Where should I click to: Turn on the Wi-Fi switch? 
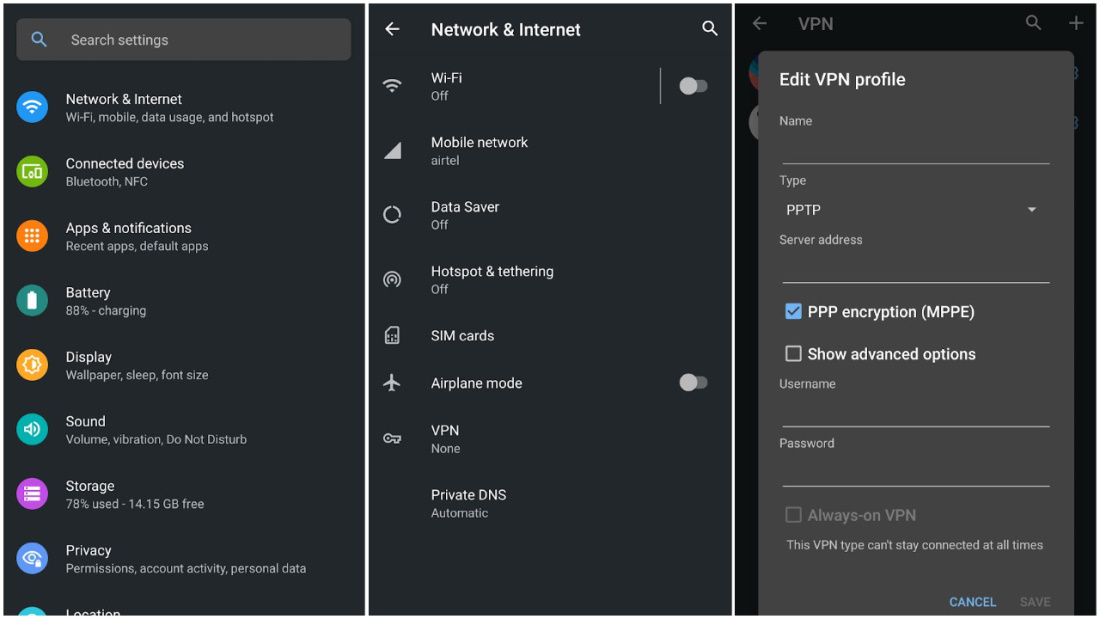tap(693, 86)
